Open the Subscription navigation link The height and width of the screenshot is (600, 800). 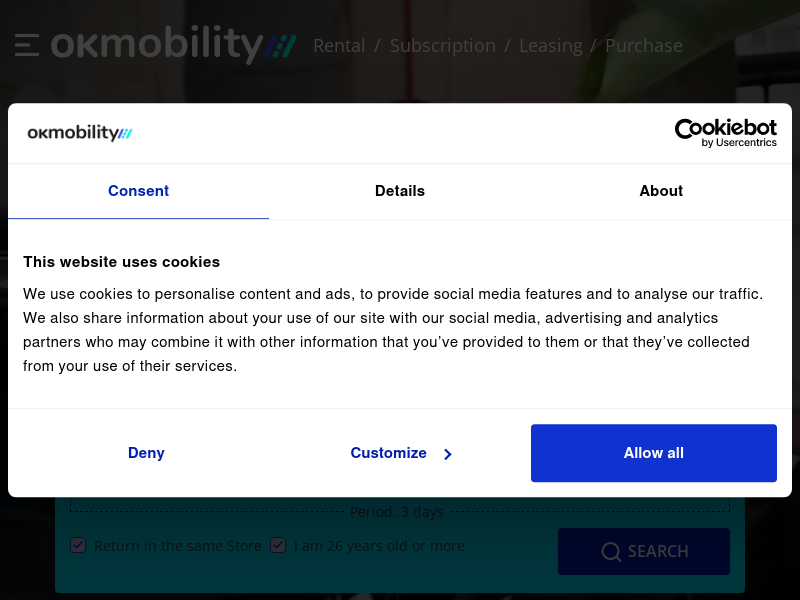[x=442, y=46]
